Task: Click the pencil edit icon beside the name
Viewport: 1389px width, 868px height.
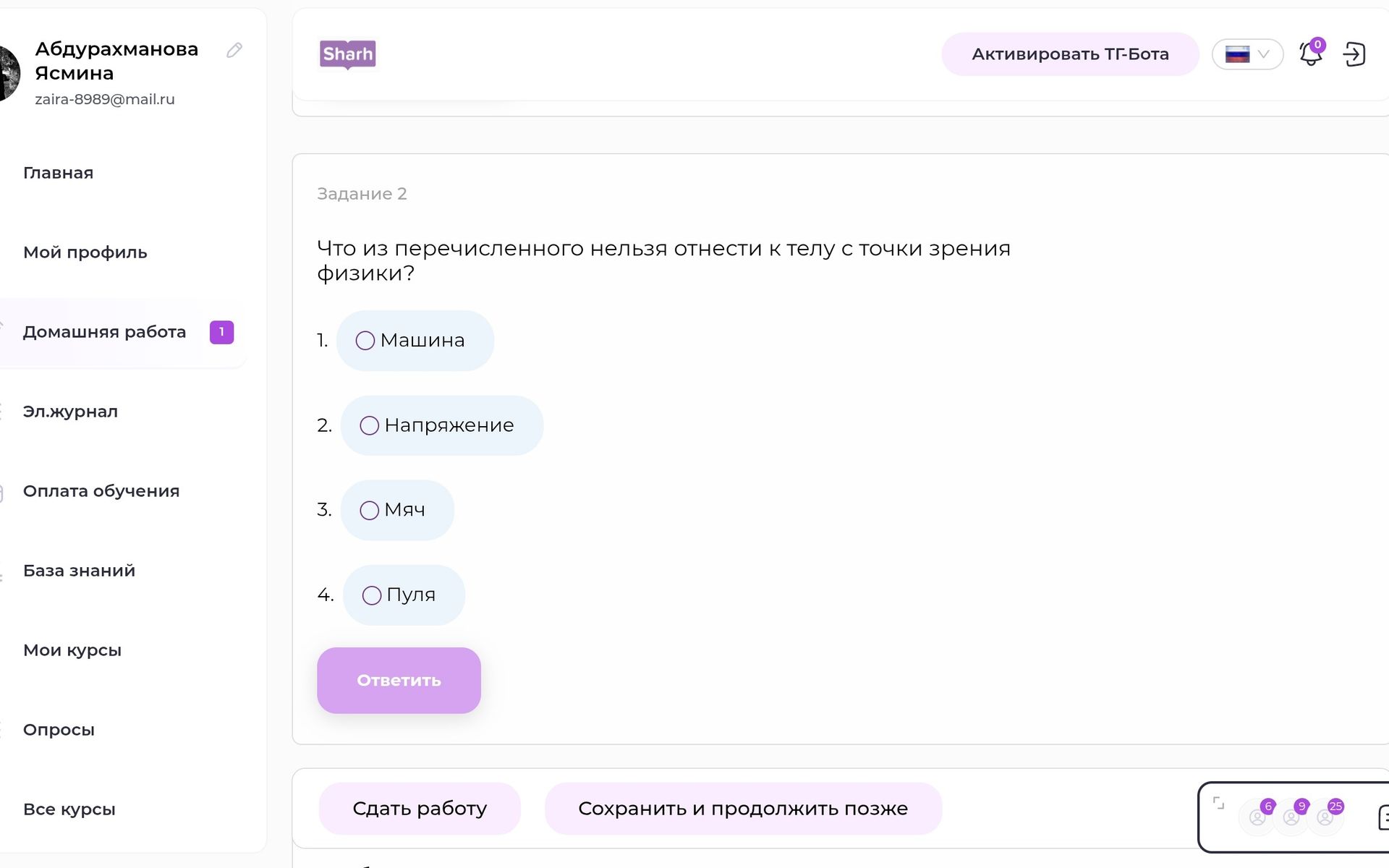Action: [x=234, y=50]
